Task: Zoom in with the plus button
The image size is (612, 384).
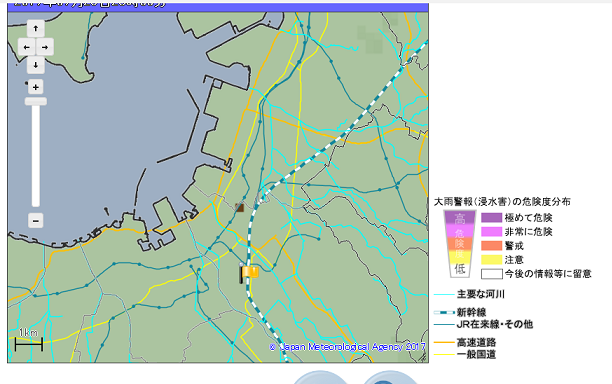Action: (x=36, y=87)
